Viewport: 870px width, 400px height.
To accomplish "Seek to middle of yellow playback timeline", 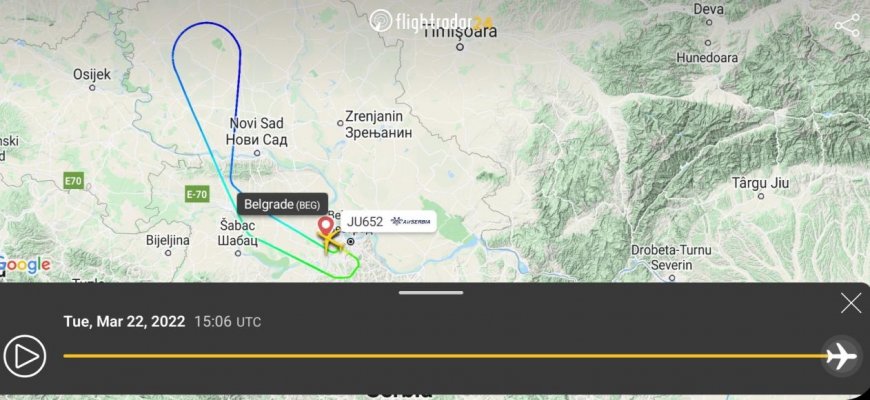I will tap(444, 356).
